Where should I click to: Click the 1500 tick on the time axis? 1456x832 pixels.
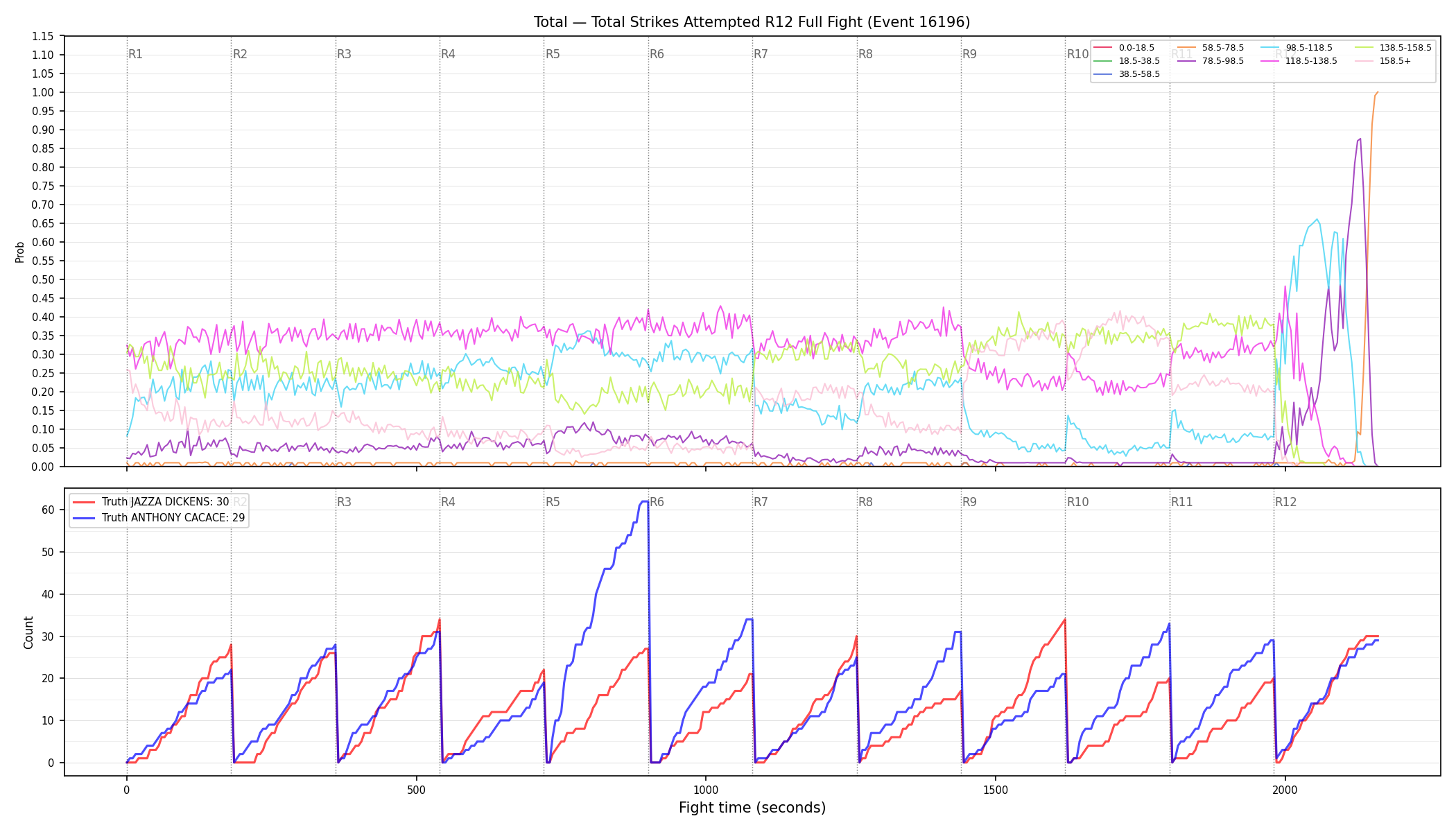click(996, 790)
